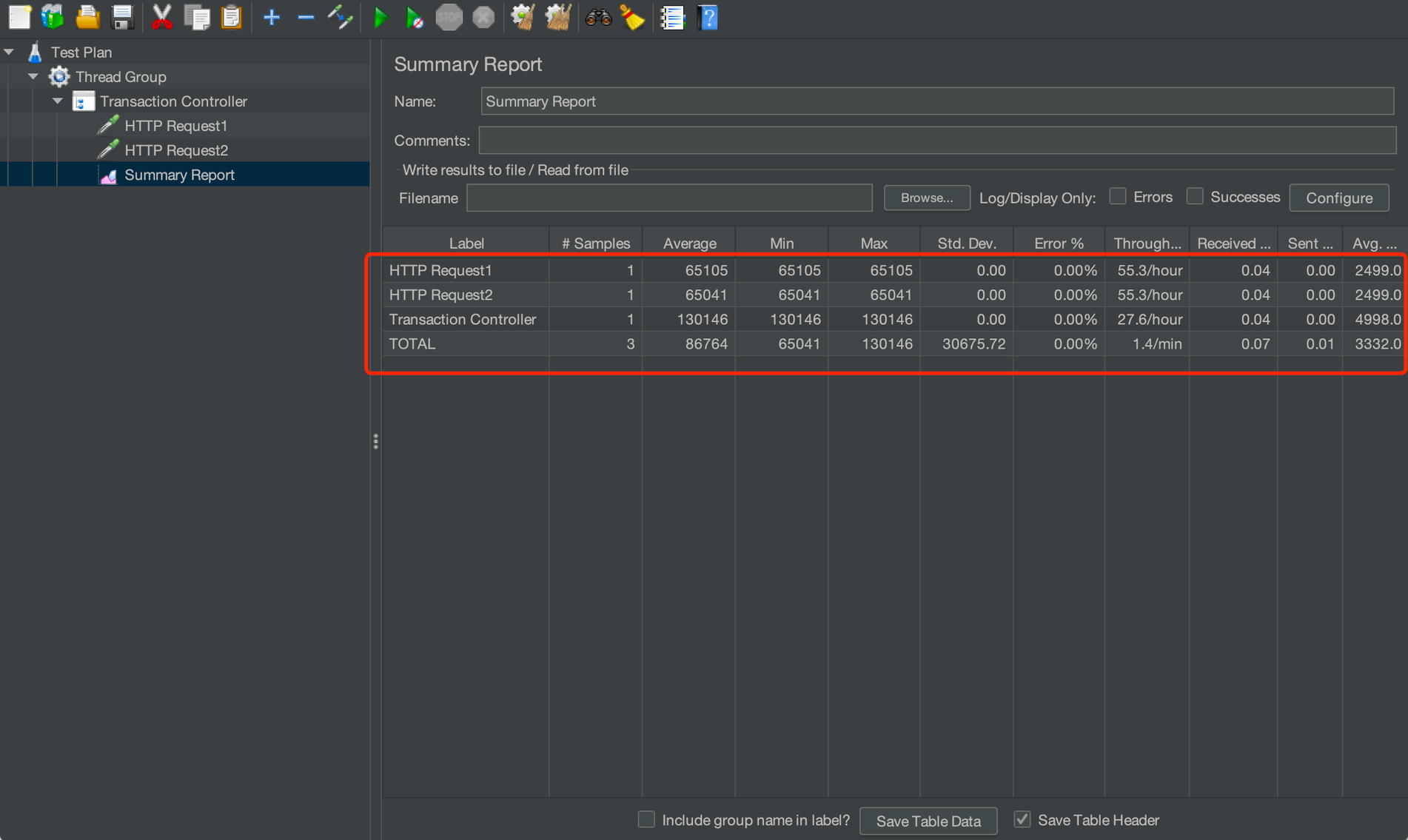Click the Save floppy disk icon
The height and width of the screenshot is (840, 1408).
122,18
